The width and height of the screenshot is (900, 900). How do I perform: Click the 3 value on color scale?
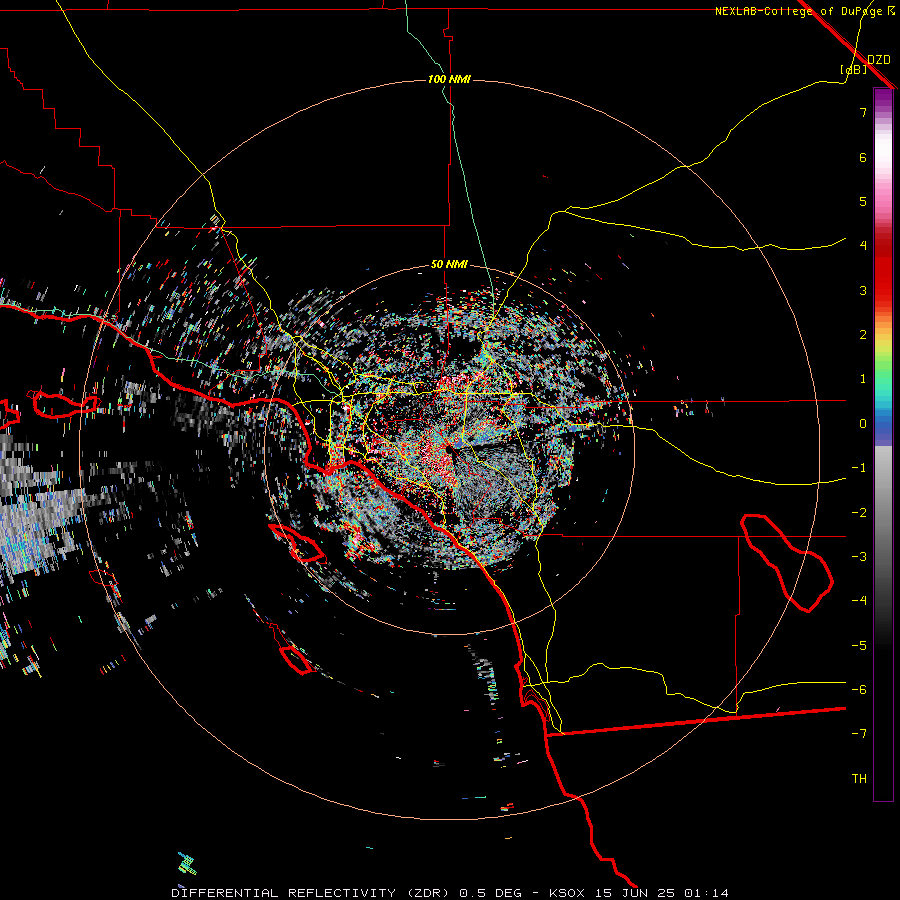tap(863, 290)
